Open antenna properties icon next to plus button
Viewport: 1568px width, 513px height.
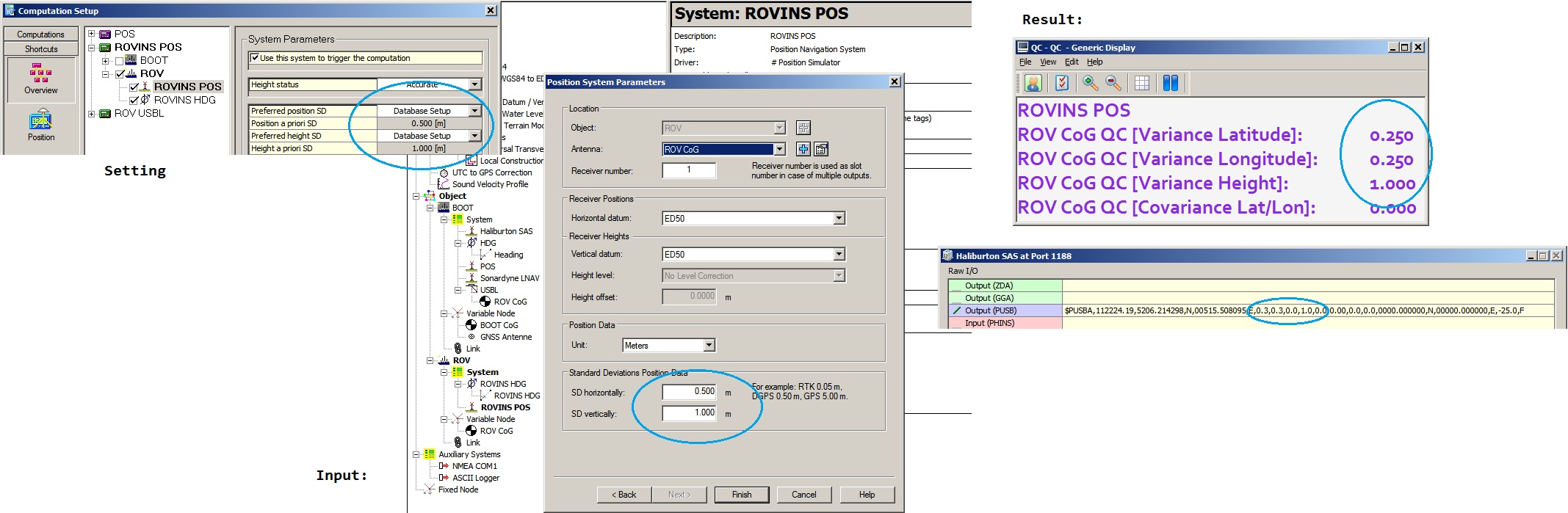[x=821, y=149]
